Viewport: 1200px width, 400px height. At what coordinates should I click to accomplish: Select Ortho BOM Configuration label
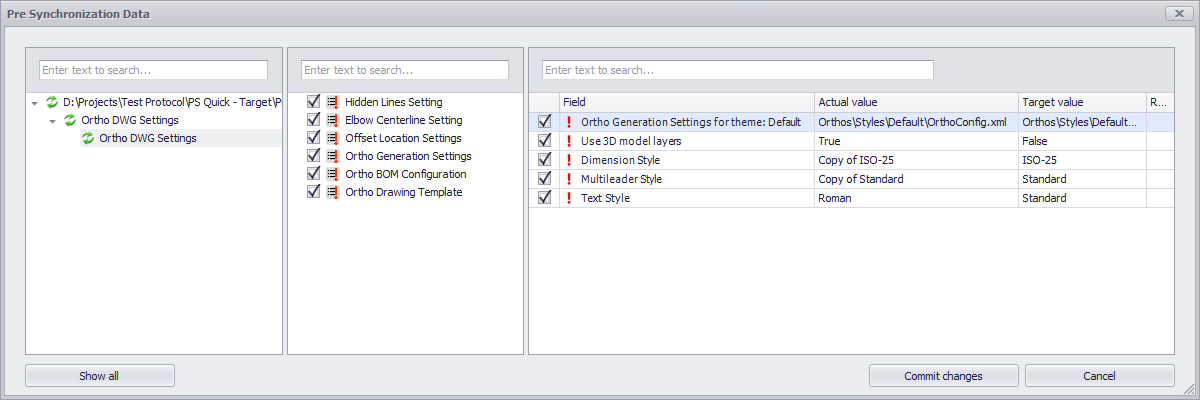(x=406, y=174)
